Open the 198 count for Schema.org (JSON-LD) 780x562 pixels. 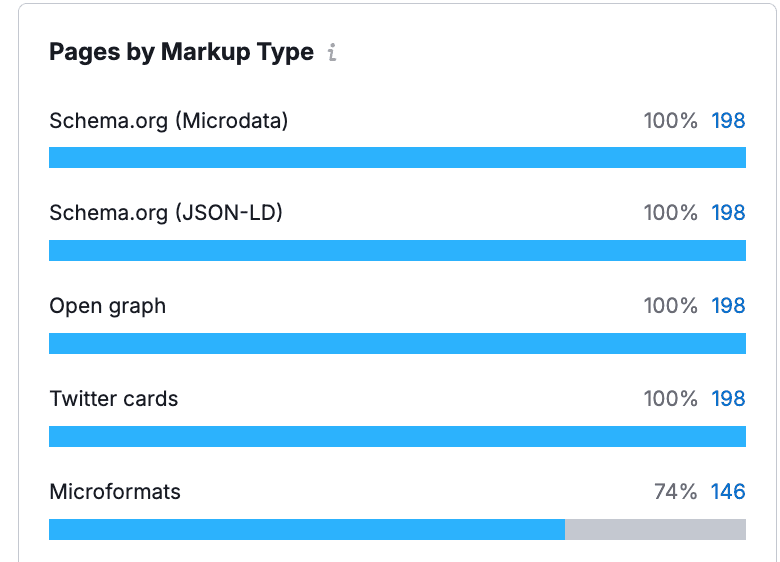point(728,213)
